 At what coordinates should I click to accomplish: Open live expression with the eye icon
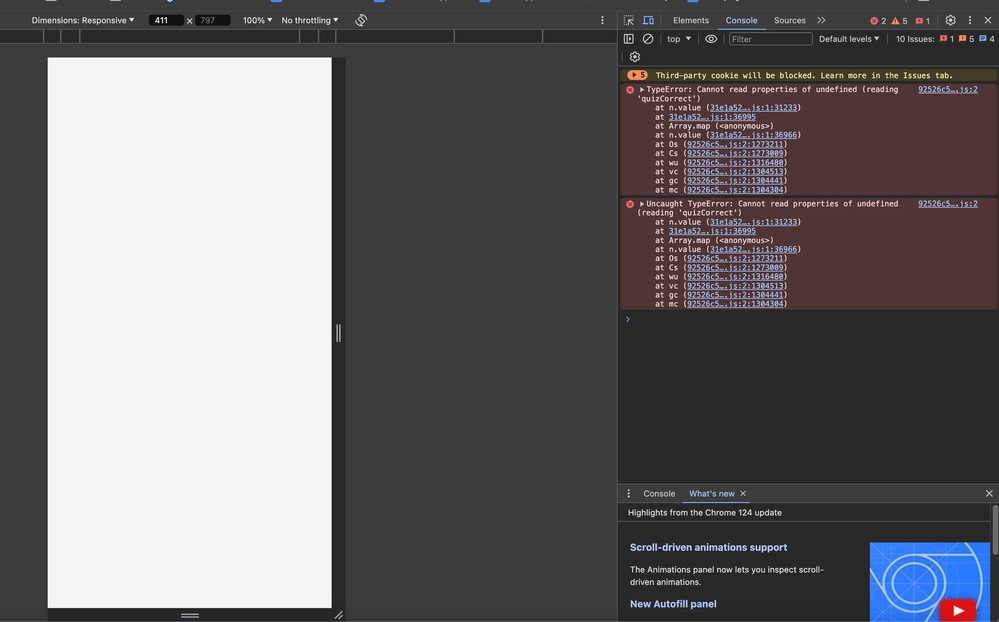(x=711, y=39)
